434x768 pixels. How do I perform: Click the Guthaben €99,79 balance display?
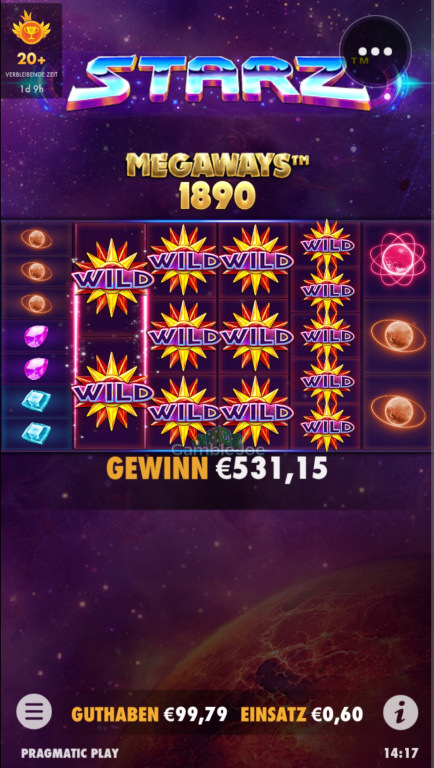pos(149,714)
